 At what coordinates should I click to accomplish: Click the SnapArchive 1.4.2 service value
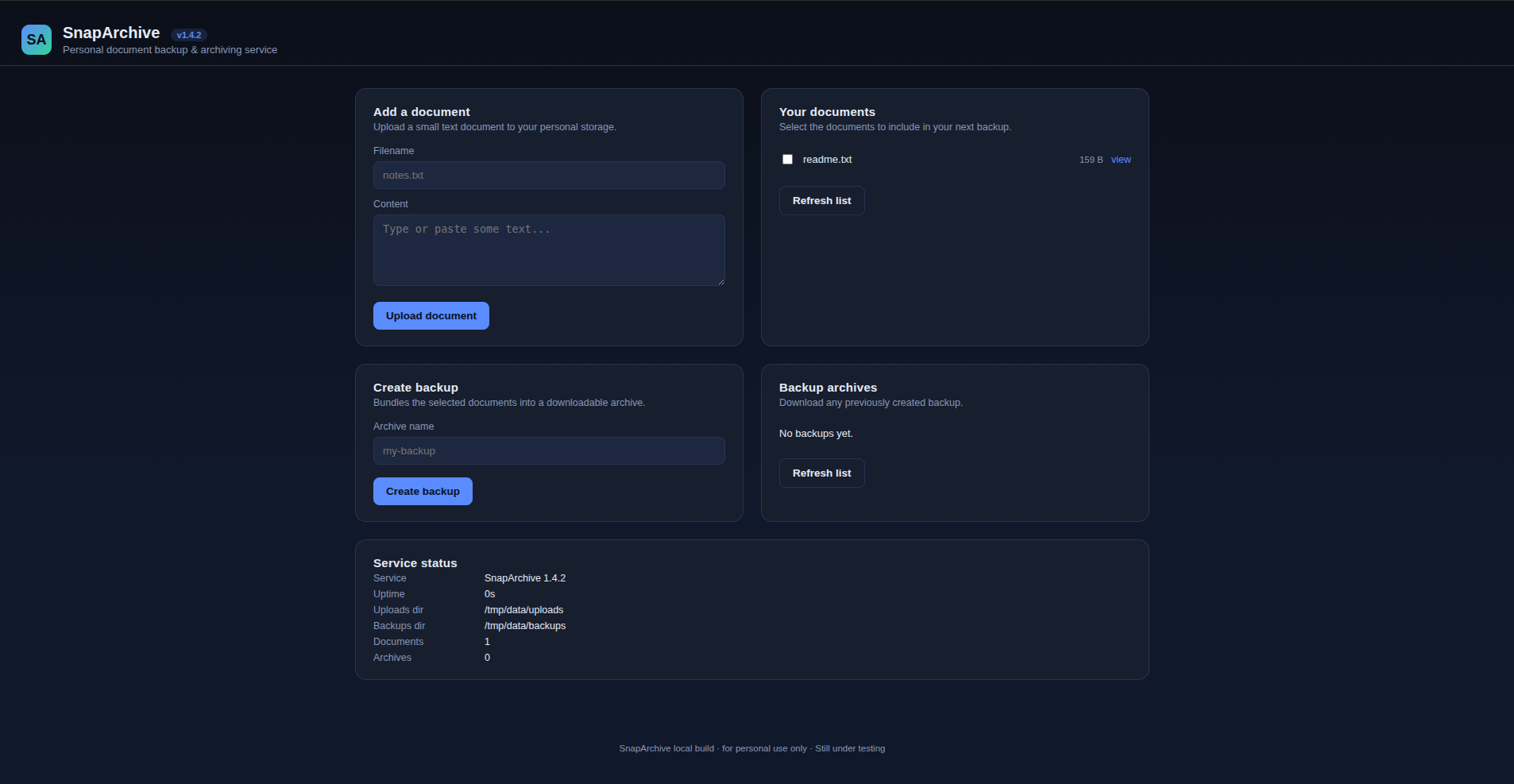point(525,578)
